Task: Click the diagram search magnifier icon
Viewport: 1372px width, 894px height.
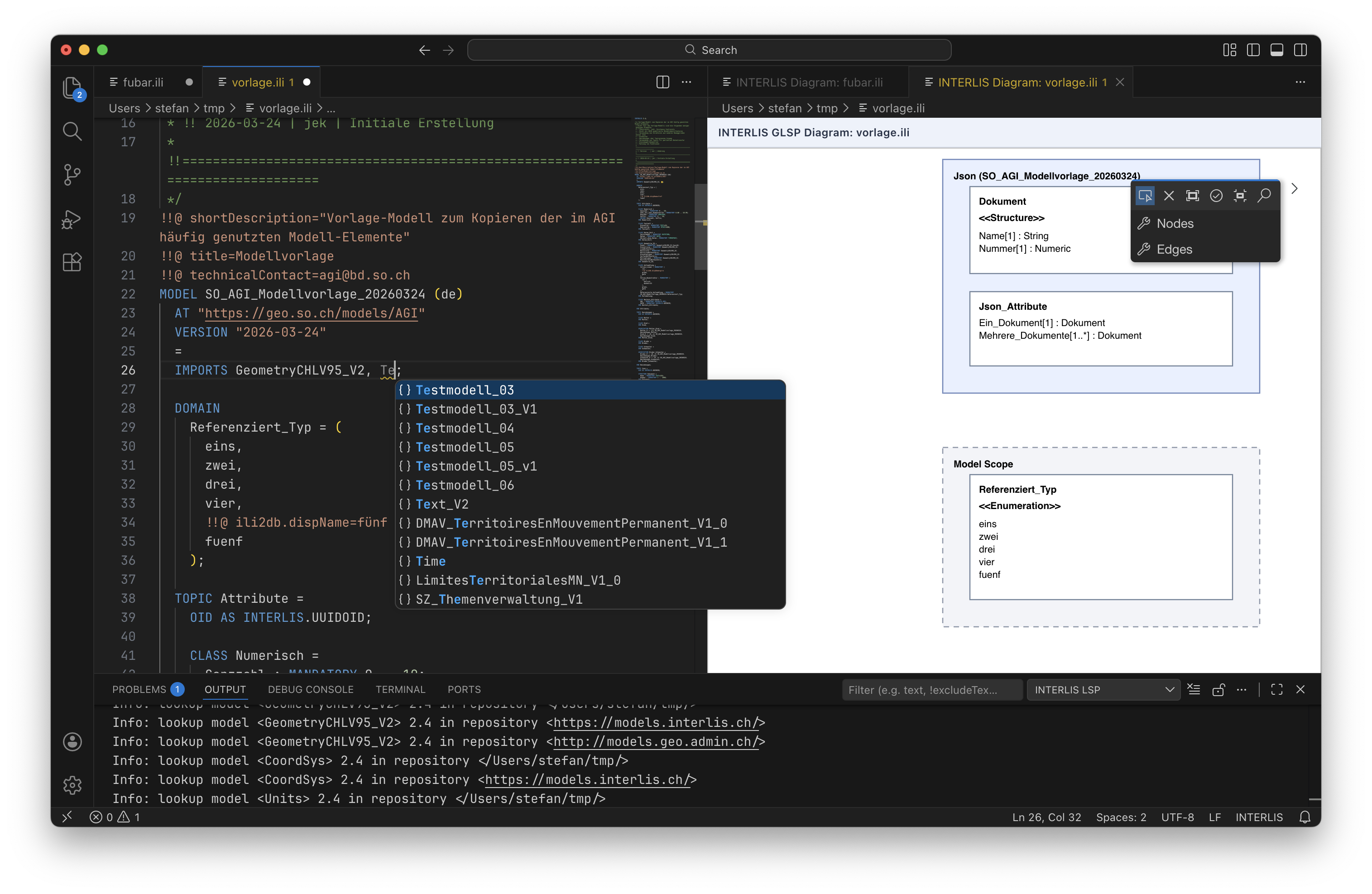Action: pos(1264,196)
